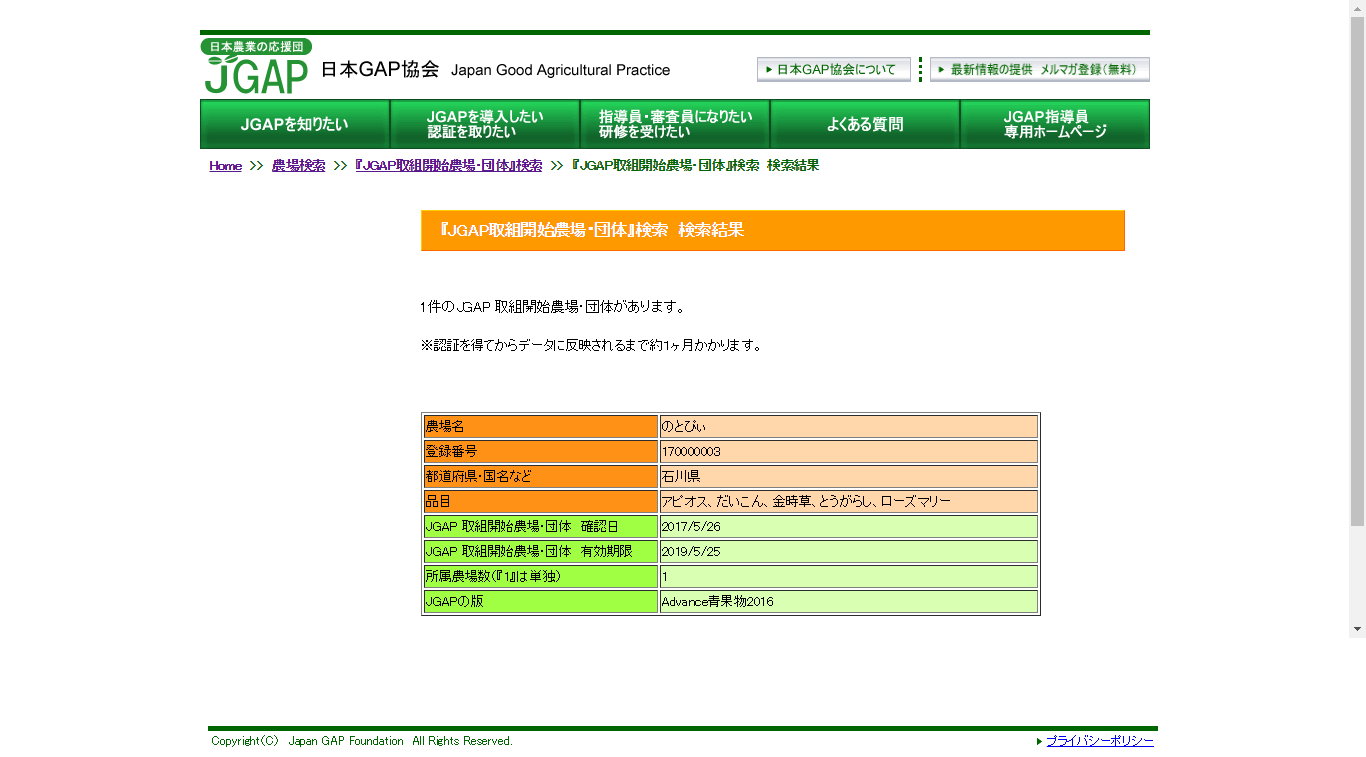
Task: Open the 日本GAP協会について button
Action: [x=834, y=70]
